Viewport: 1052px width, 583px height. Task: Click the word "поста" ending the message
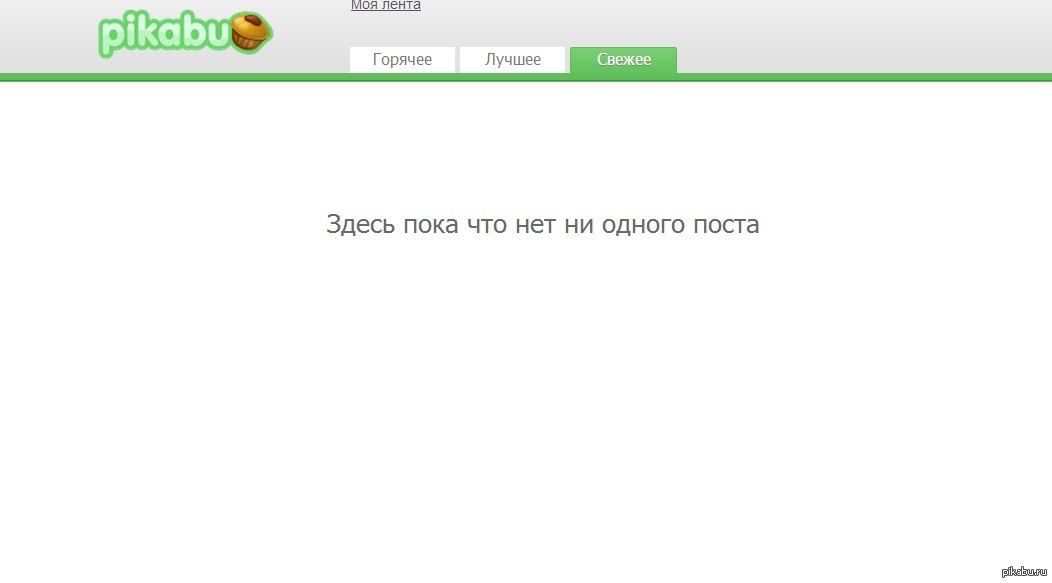726,225
